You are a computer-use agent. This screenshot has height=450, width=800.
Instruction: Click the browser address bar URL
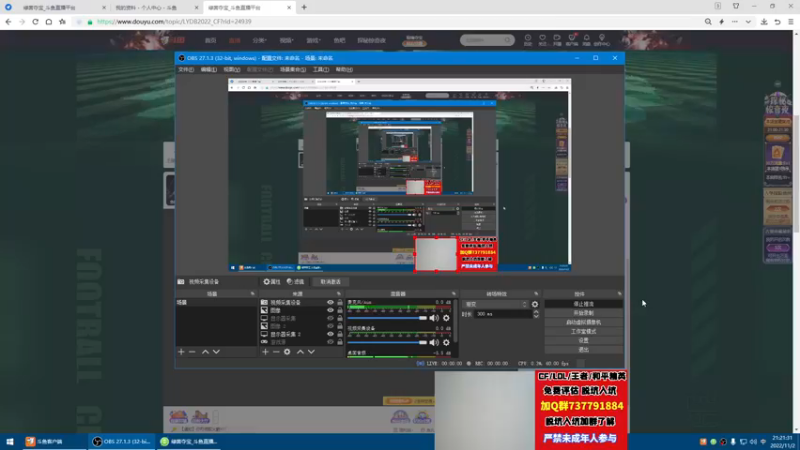(x=174, y=21)
